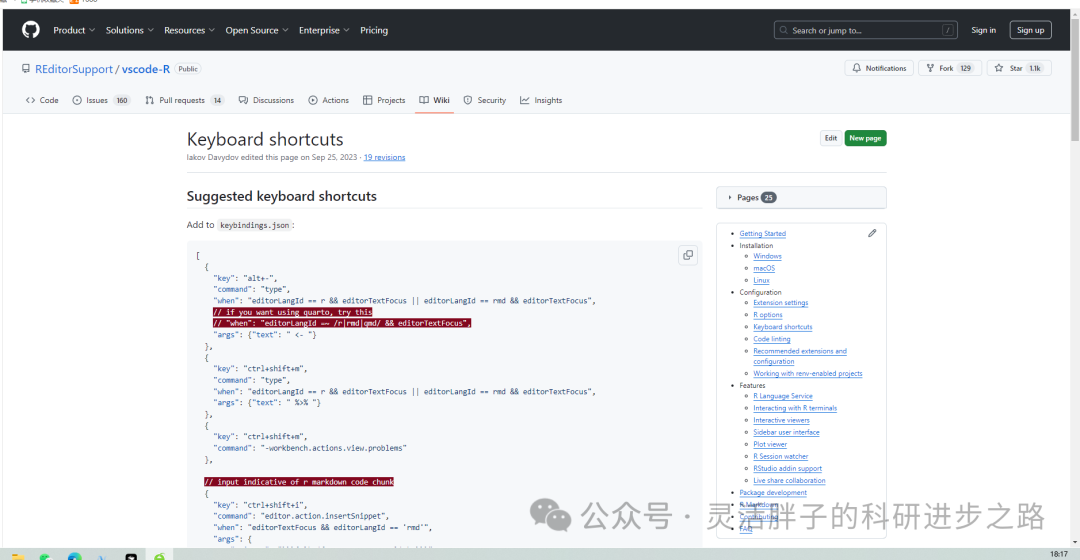Open the Enterprise dropdown
Image resolution: width=1080 pixels, height=560 pixels.
[324, 30]
